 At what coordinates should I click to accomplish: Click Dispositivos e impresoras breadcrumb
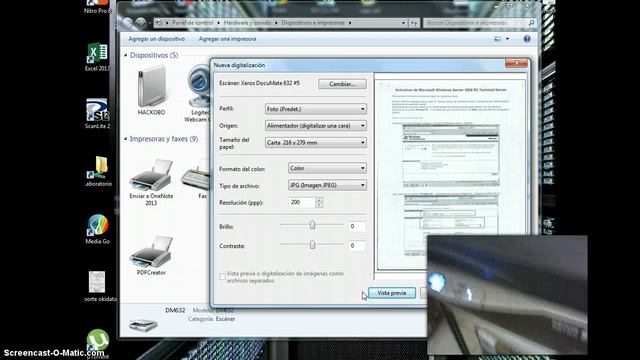313,23
